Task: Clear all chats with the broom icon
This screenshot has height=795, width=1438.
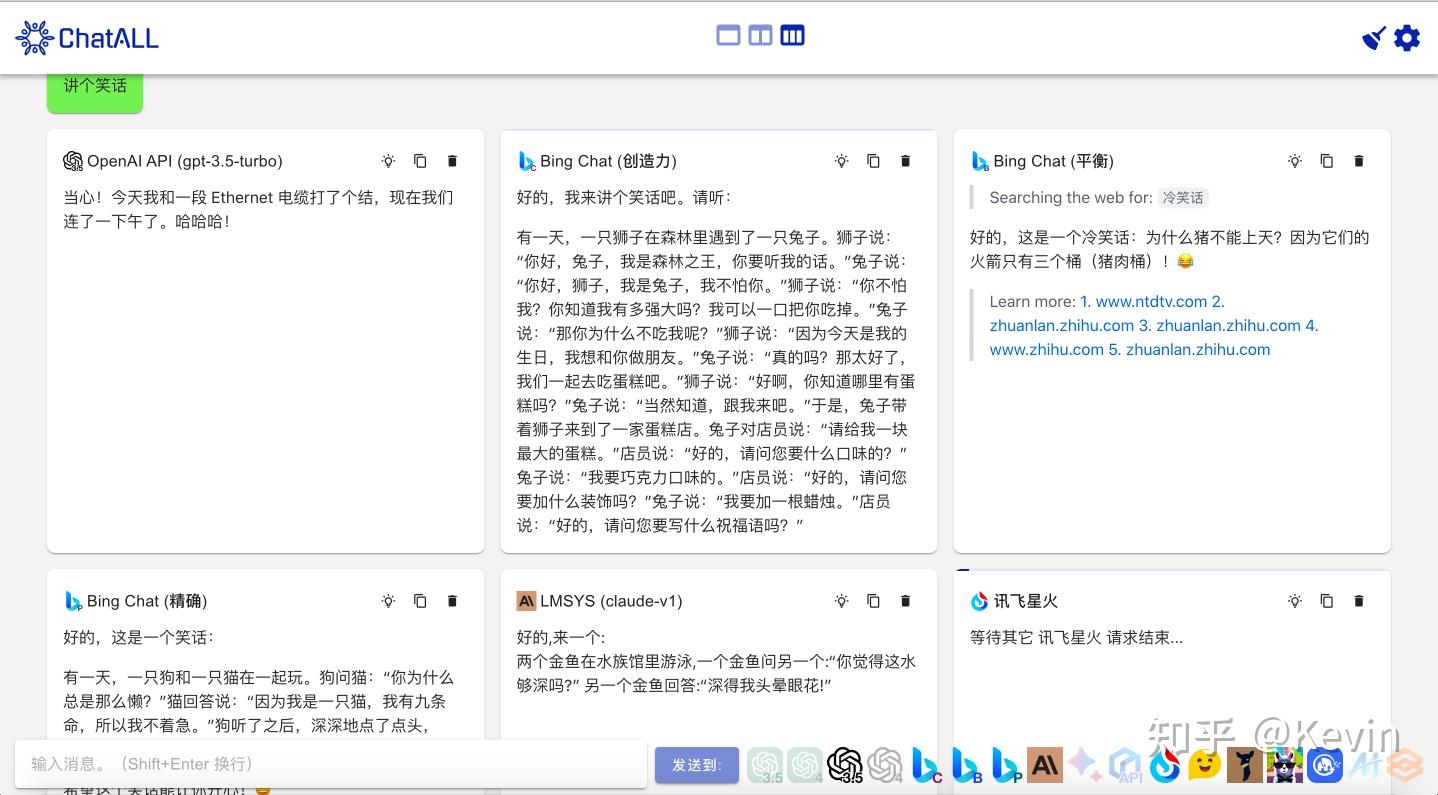Action: pyautogui.click(x=1374, y=37)
